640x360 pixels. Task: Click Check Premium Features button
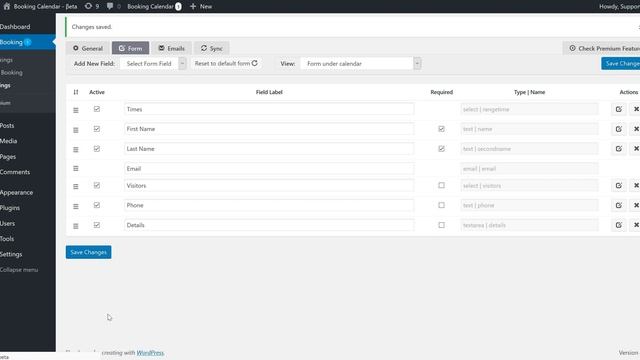602,48
